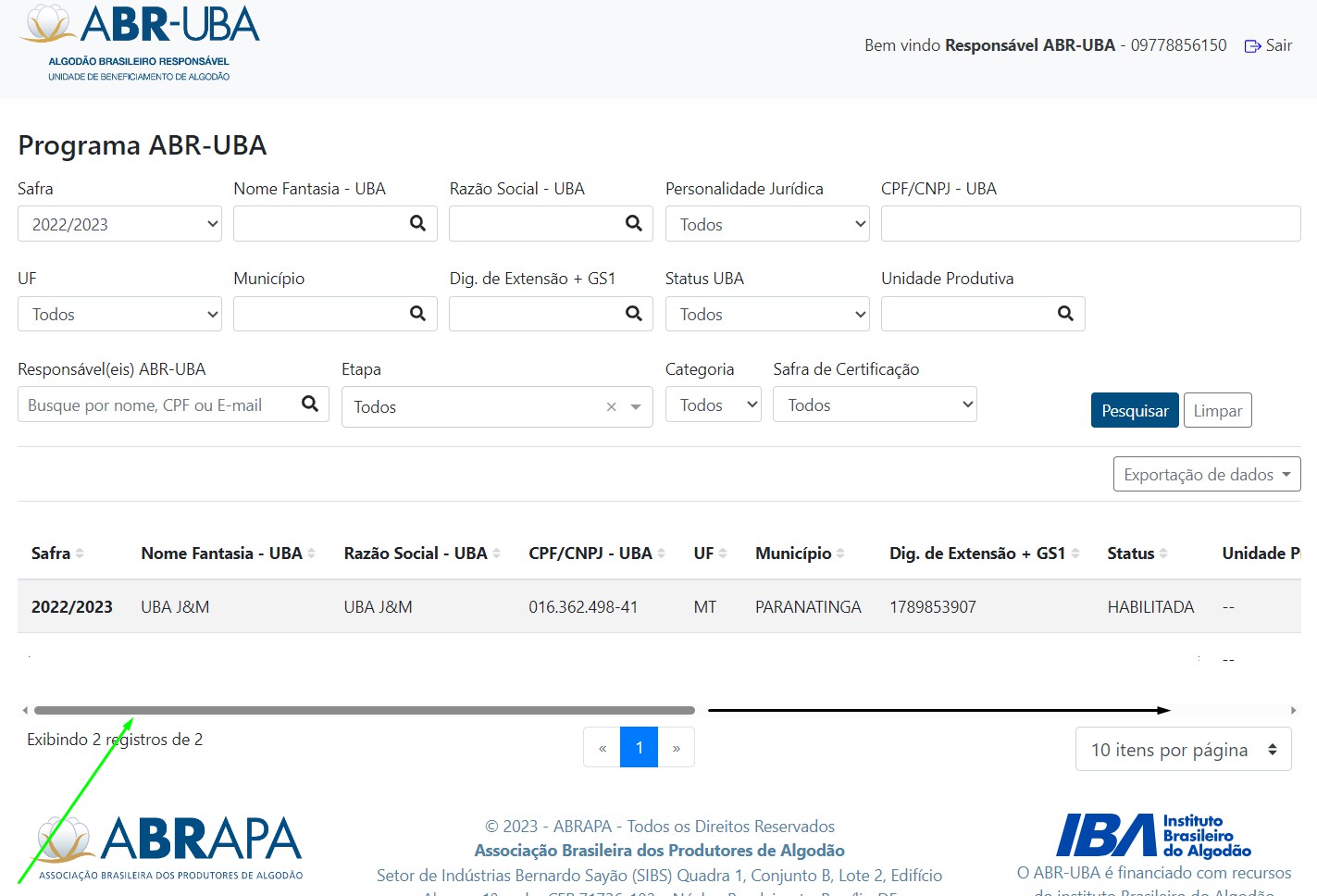
Task: Click search icon in Razão Social field
Action: pyautogui.click(x=633, y=223)
